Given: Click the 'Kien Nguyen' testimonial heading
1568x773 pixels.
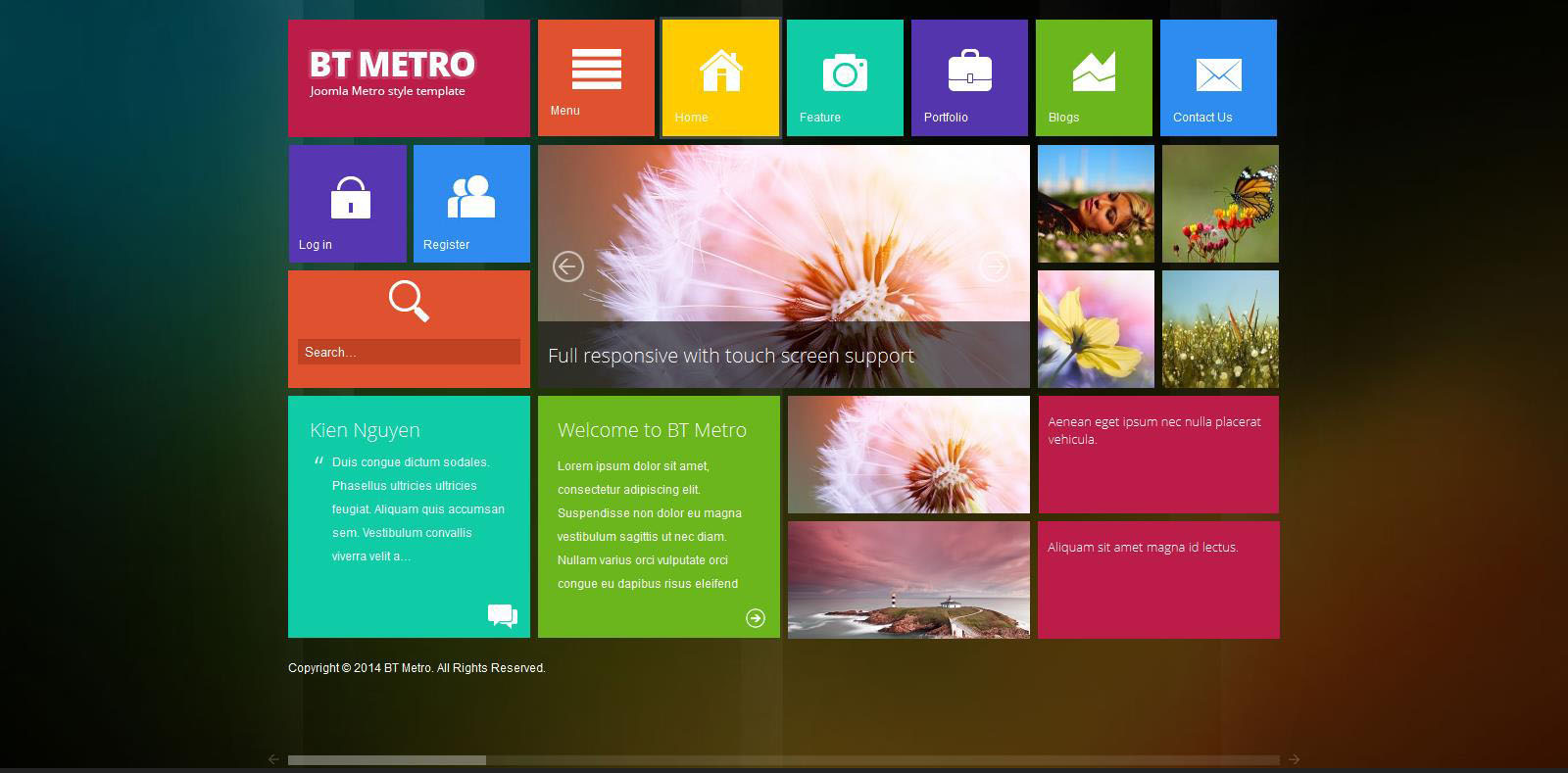Looking at the screenshot, I should tap(365, 430).
